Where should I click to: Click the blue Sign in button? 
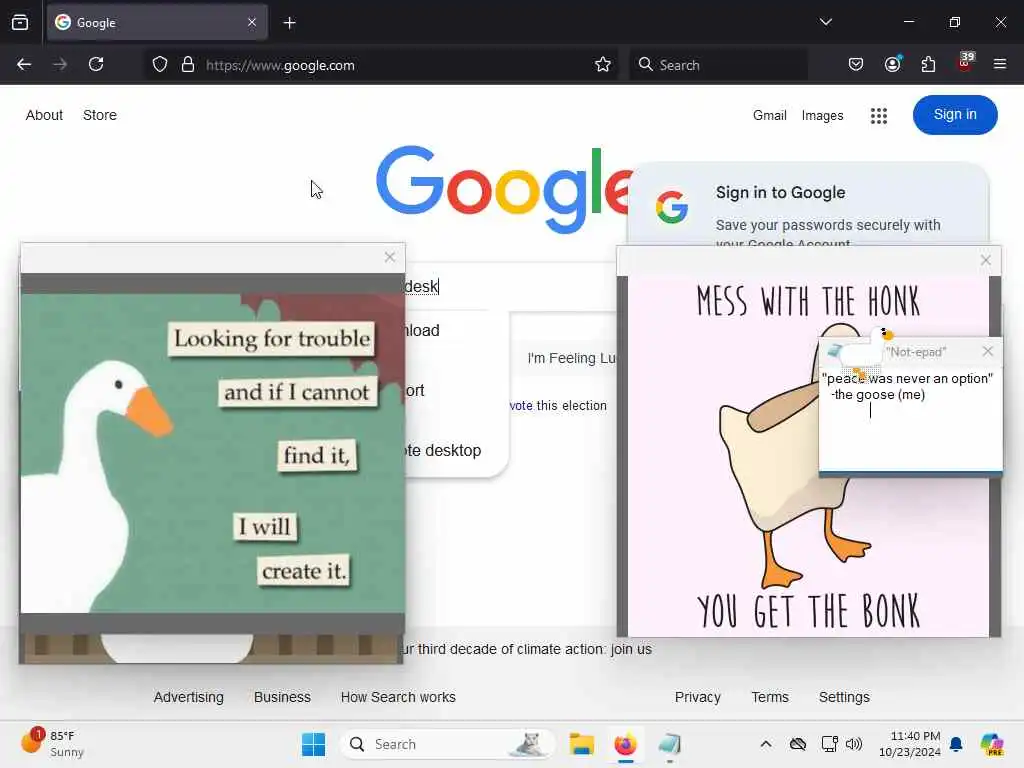(x=955, y=115)
